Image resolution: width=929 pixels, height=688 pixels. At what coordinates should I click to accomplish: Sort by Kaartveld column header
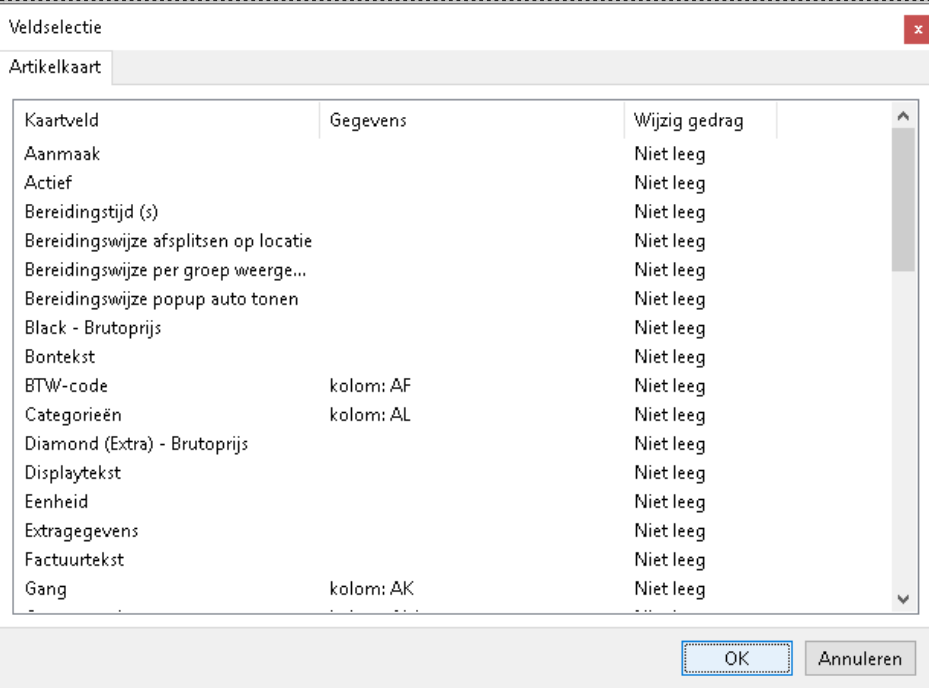(167, 121)
